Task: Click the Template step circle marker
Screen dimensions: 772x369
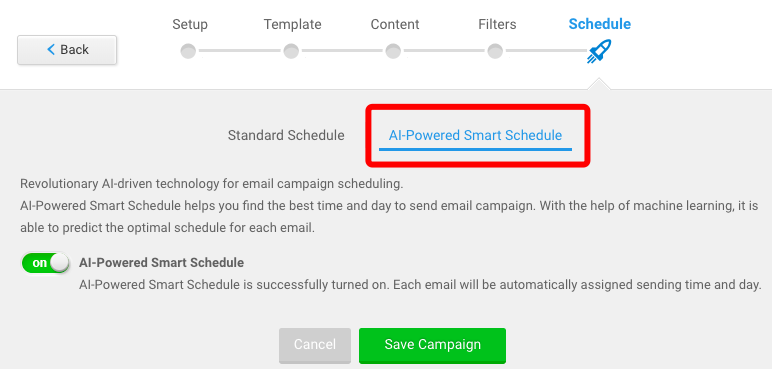Action: (x=291, y=51)
